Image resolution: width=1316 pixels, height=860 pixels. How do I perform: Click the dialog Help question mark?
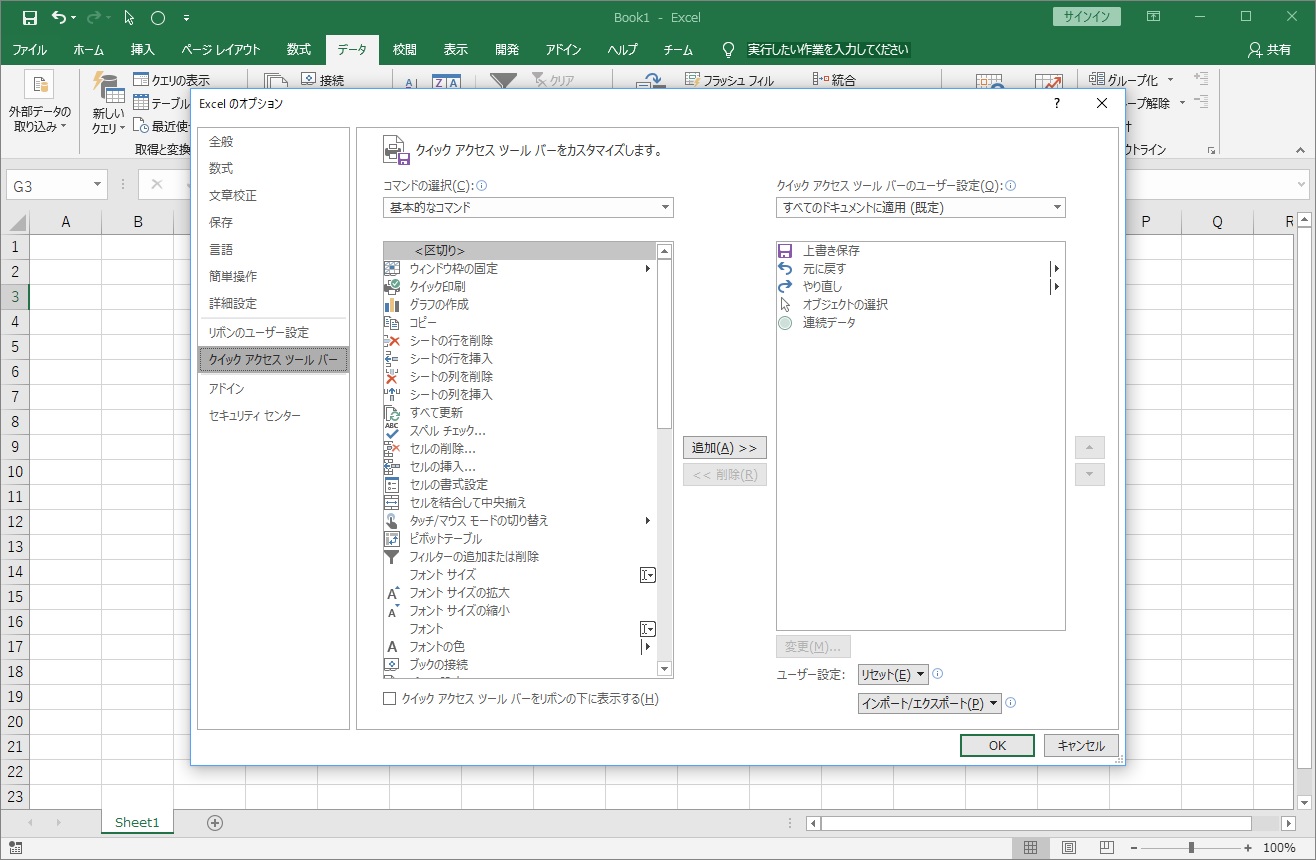pyautogui.click(x=1057, y=103)
